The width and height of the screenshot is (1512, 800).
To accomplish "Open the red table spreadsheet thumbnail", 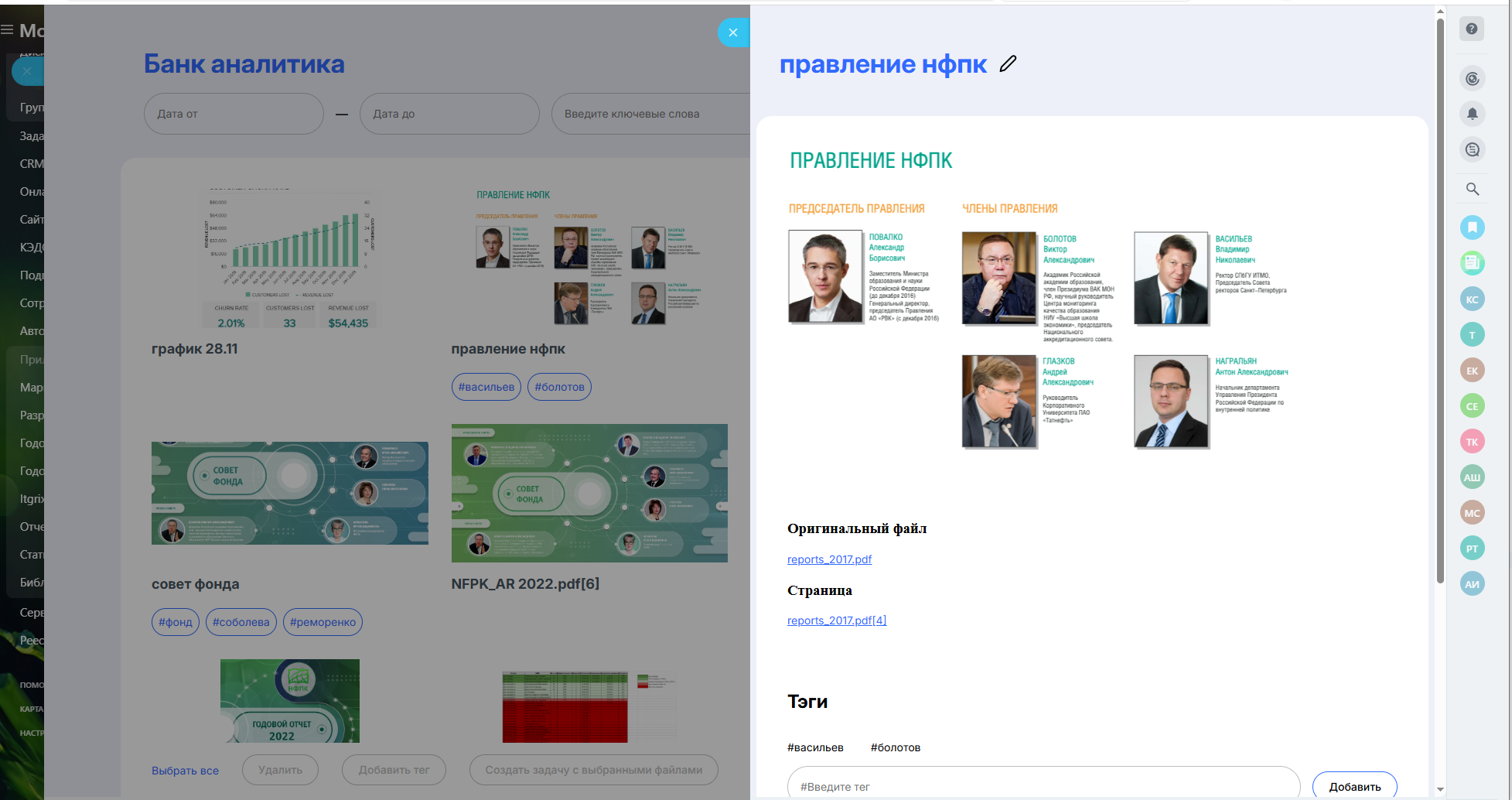I will click(x=589, y=707).
